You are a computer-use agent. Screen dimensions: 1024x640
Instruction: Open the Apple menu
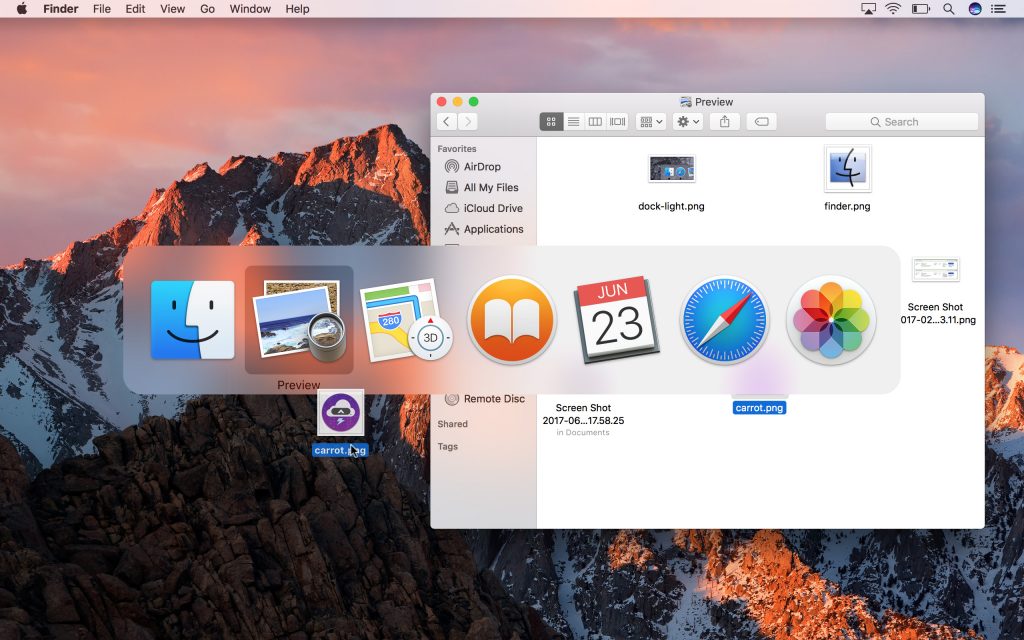22,9
